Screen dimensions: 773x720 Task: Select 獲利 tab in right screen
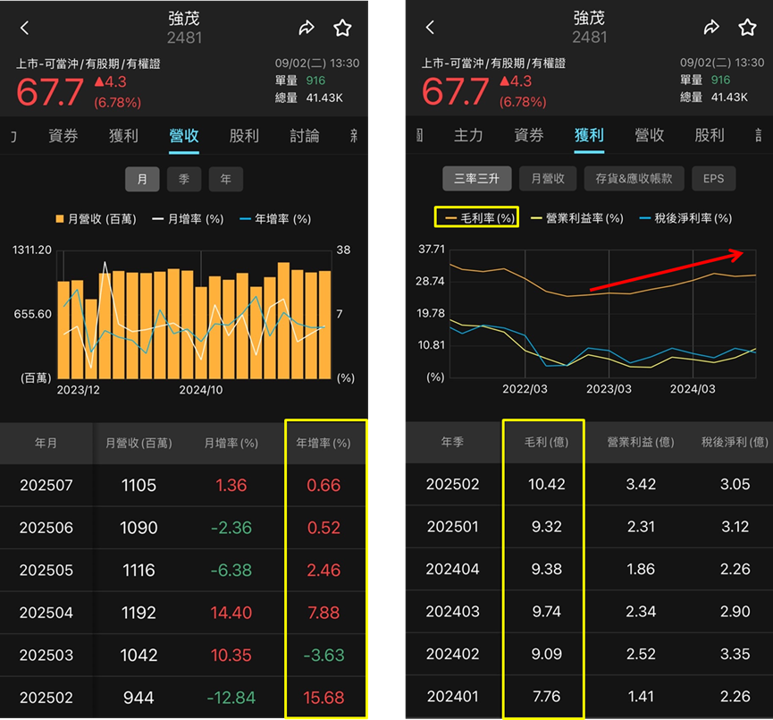(589, 135)
